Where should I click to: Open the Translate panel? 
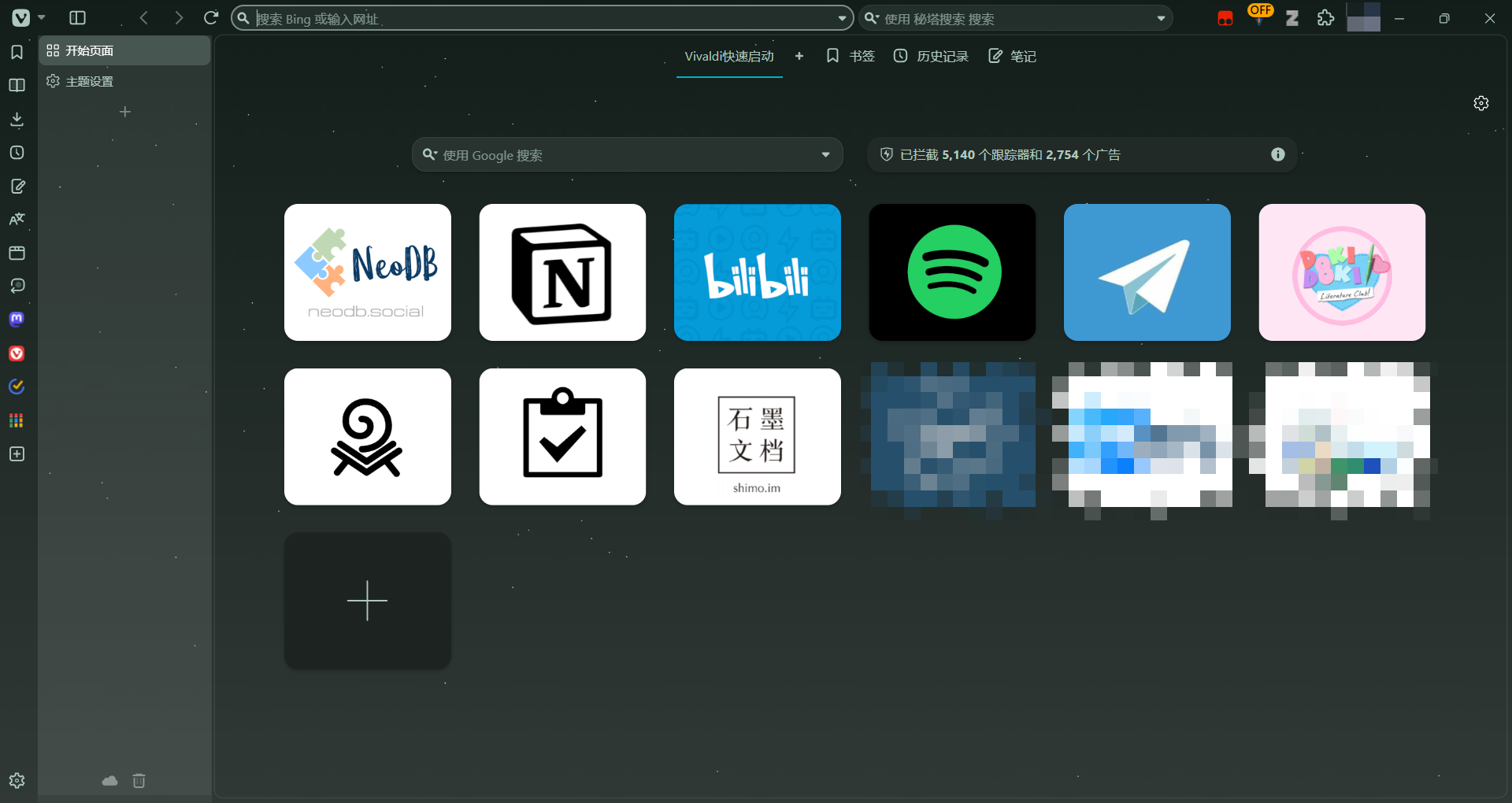click(x=17, y=220)
